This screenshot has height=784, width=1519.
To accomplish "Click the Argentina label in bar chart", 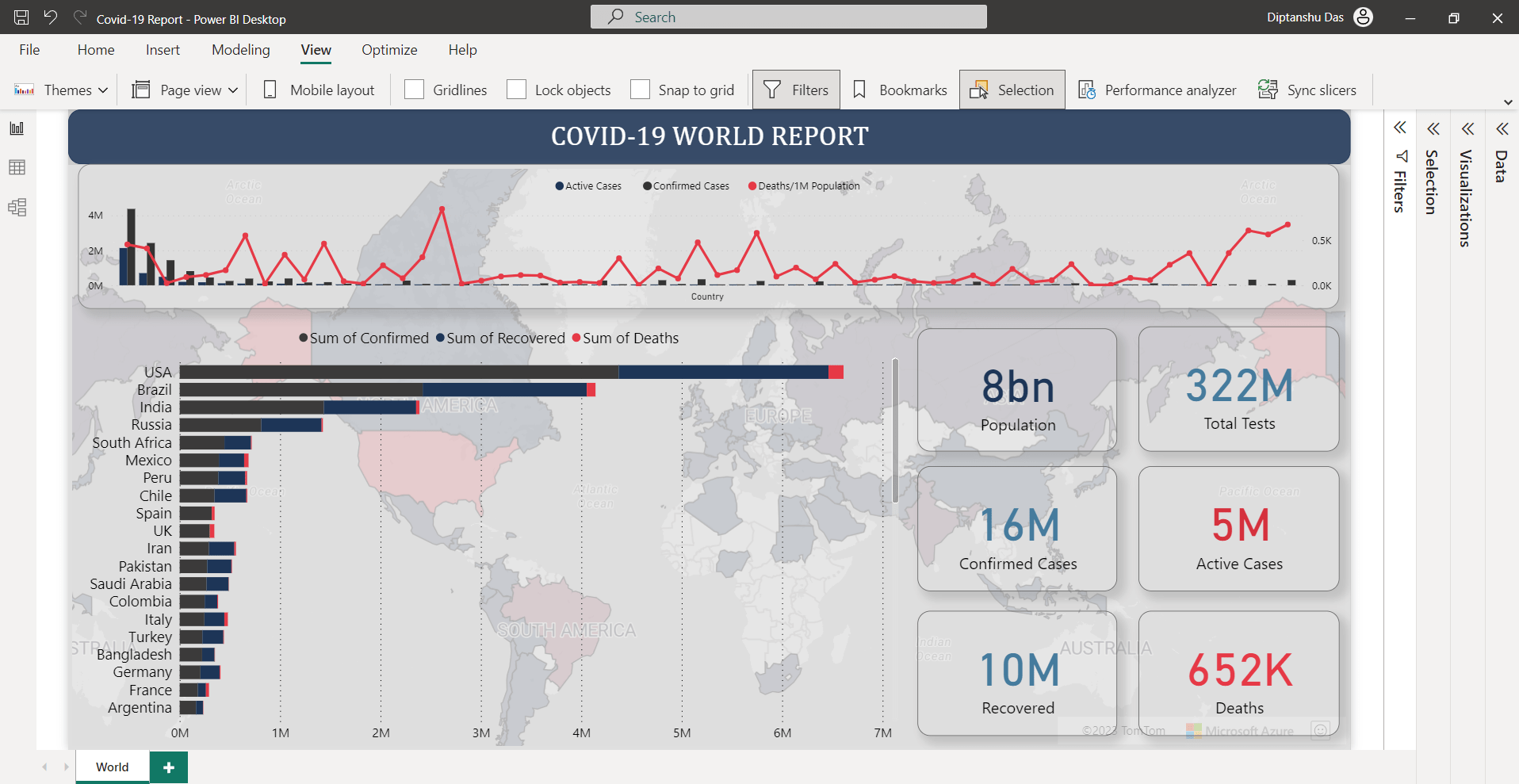I will 140,708.
